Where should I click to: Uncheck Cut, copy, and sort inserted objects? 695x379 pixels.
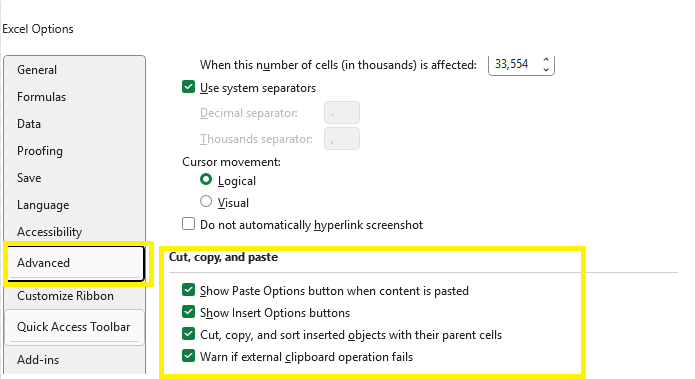click(188, 334)
